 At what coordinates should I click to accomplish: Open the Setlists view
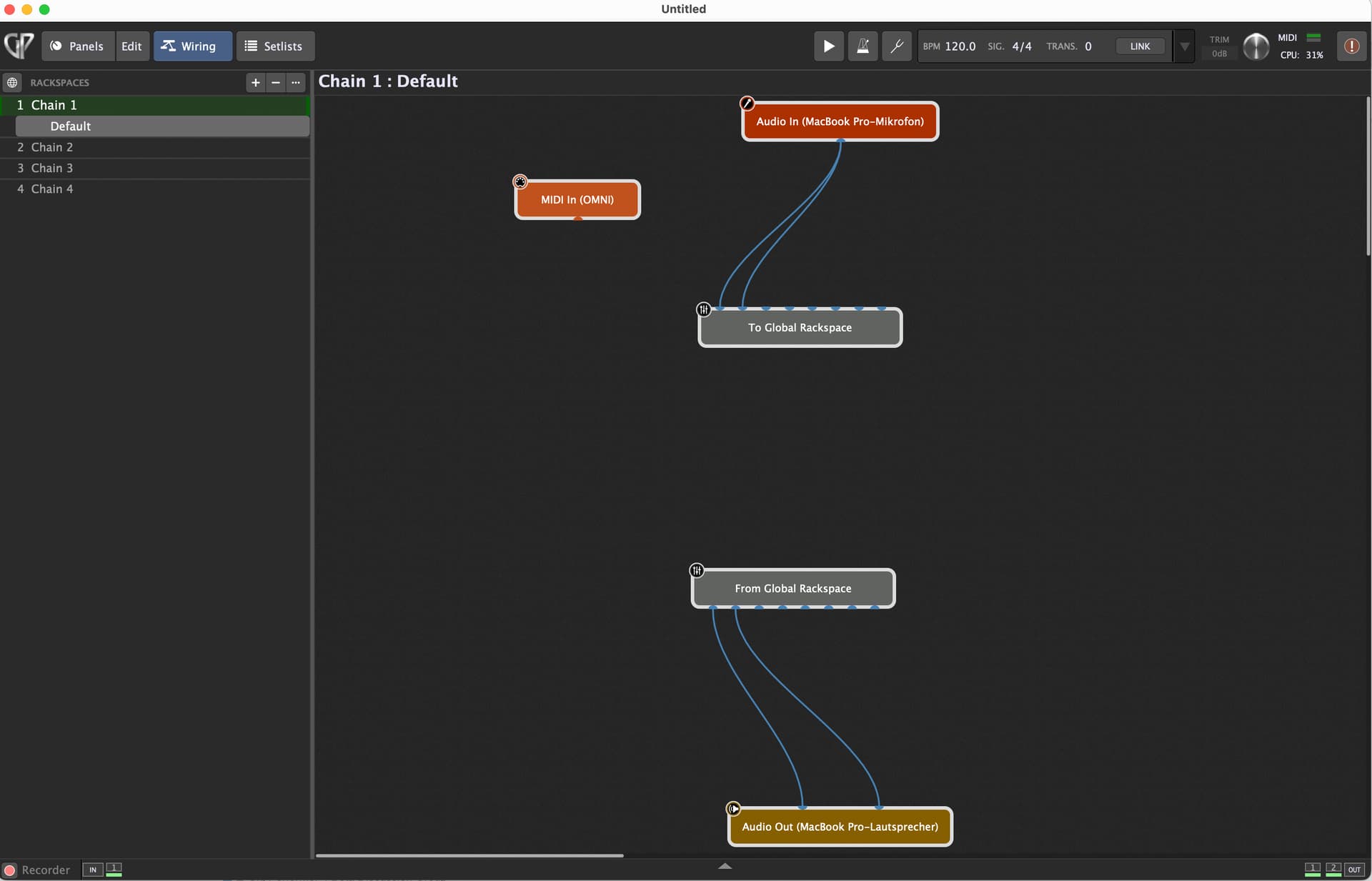click(274, 46)
